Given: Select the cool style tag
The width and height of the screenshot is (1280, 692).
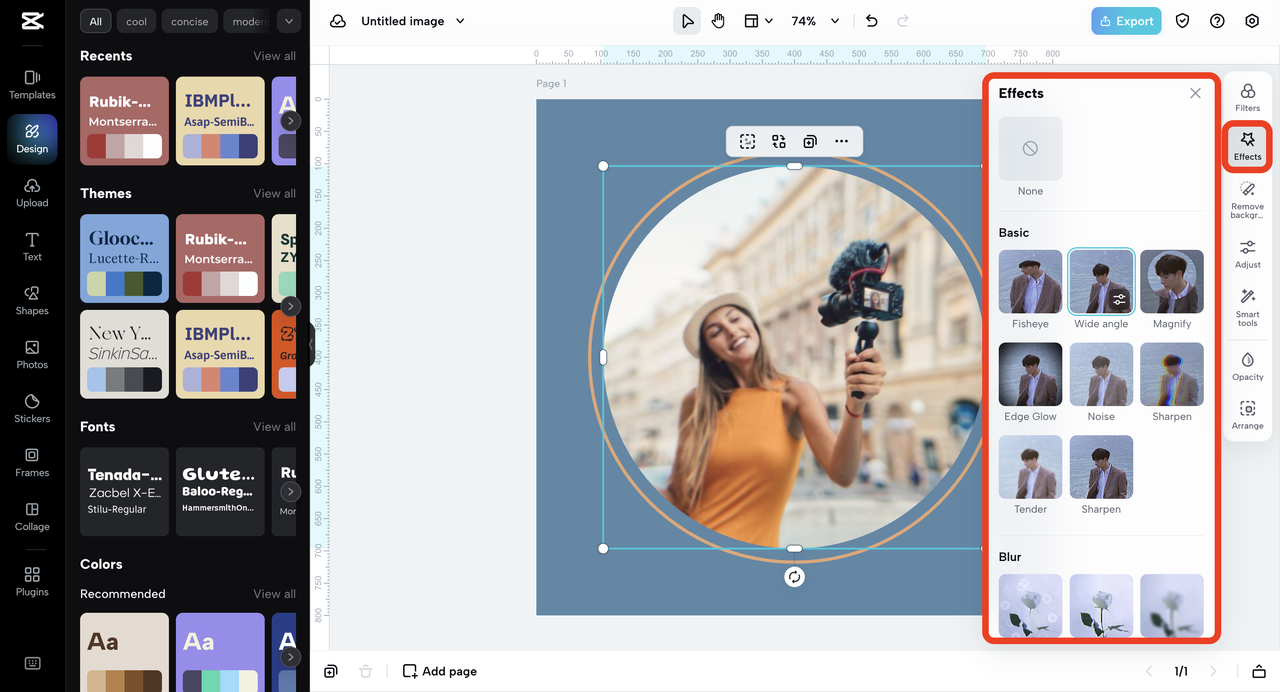Looking at the screenshot, I should click(x=136, y=21).
